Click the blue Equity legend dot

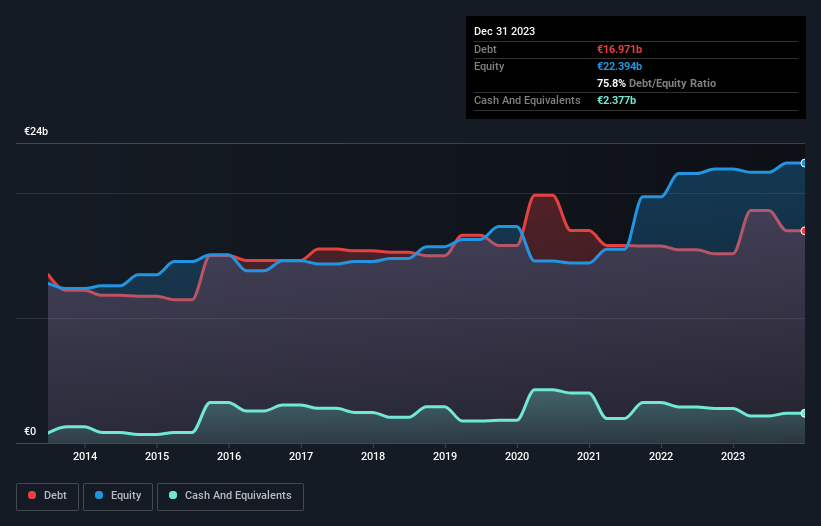click(99, 495)
